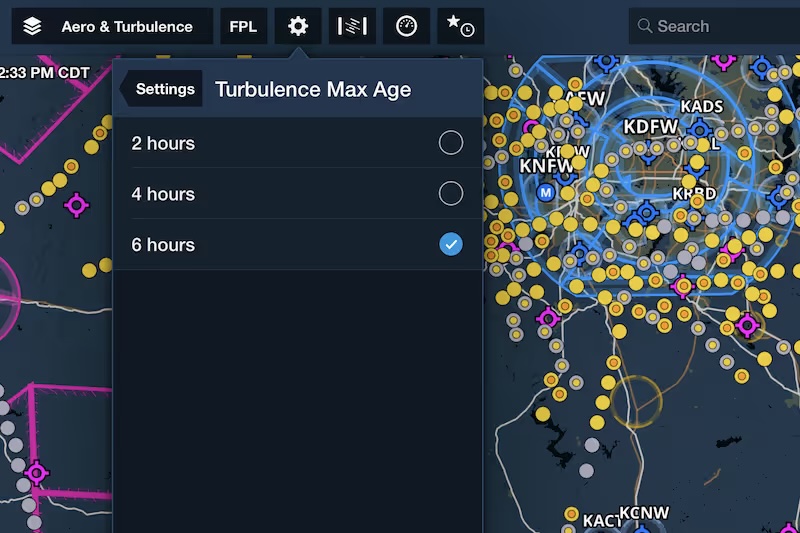Open the FPL flight plan panel

pyautogui.click(x=243, y=27)
